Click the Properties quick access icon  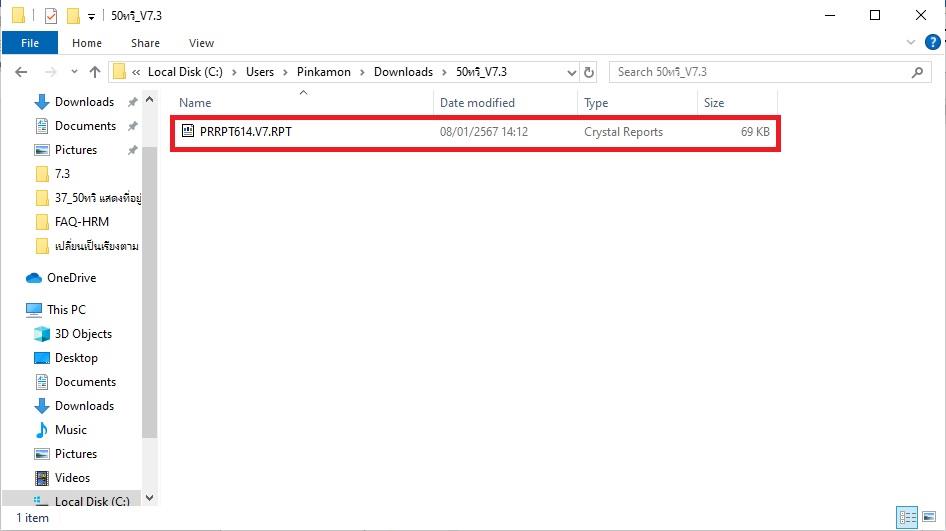(x=51, y=16)
